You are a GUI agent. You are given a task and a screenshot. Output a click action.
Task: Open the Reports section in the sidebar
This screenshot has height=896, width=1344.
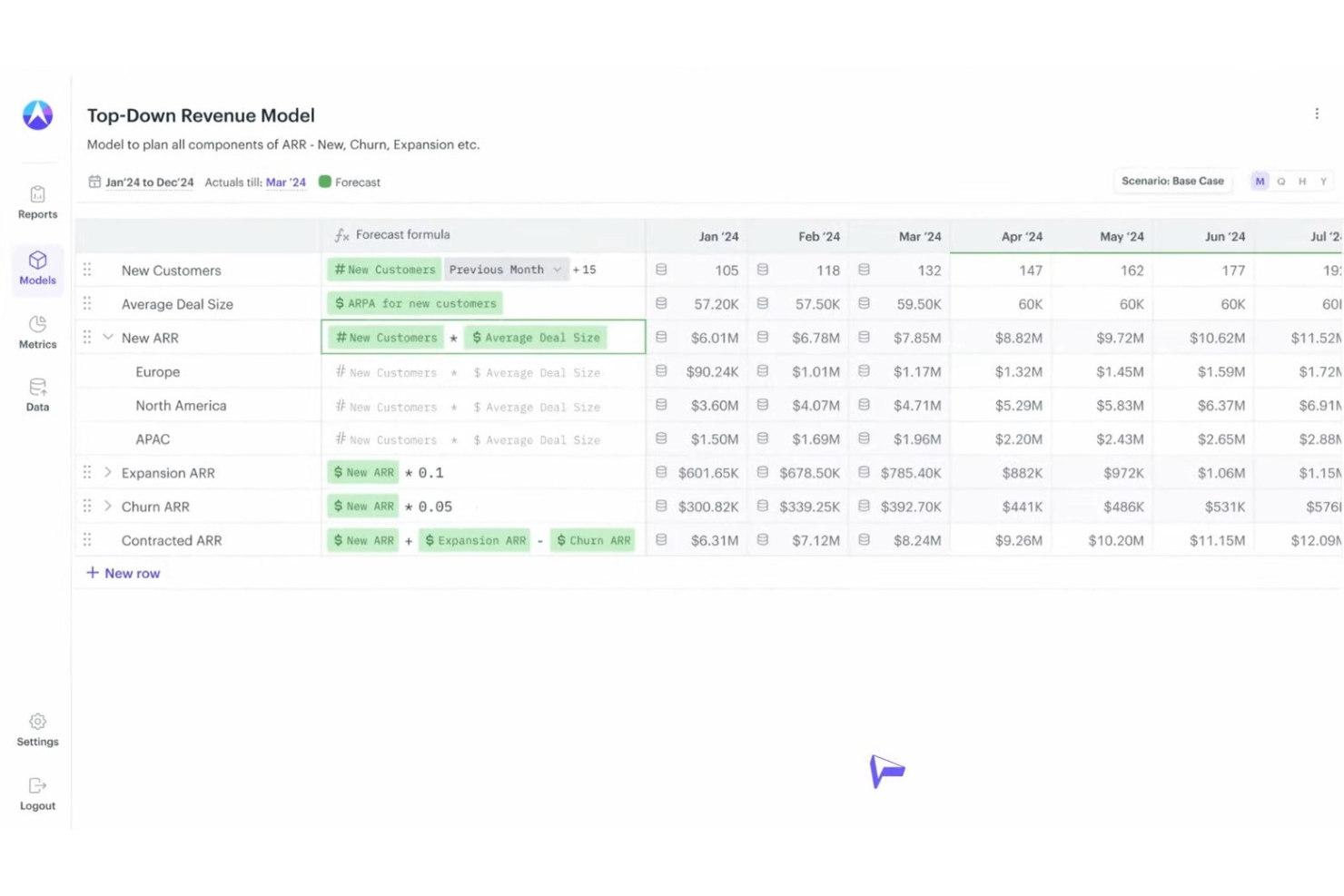37,202
